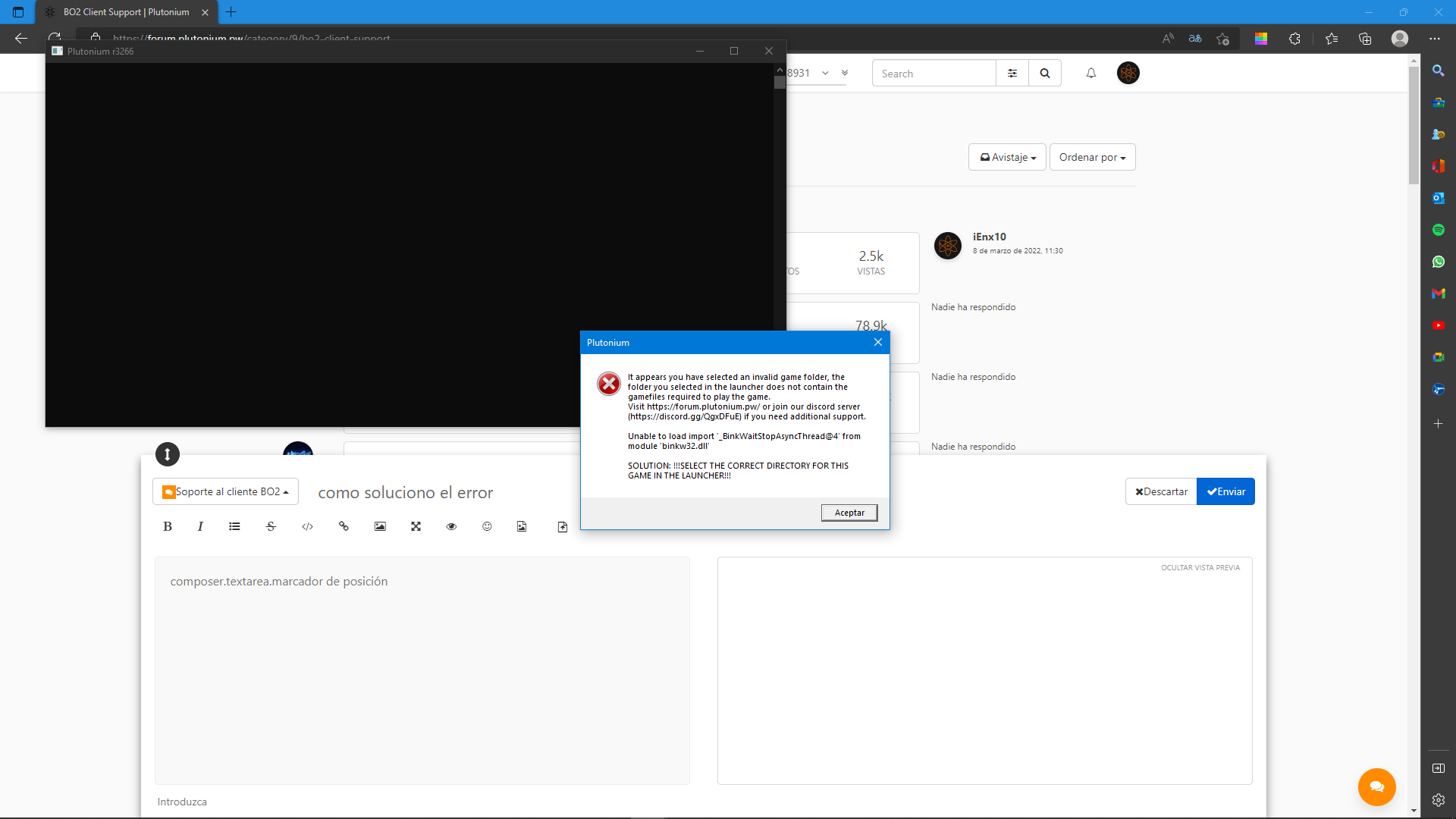This screenshot has width=1456, height=819.
Task: Hide the Edge sidebar using the bottom toggle
Action: [x=1438, y=768]
